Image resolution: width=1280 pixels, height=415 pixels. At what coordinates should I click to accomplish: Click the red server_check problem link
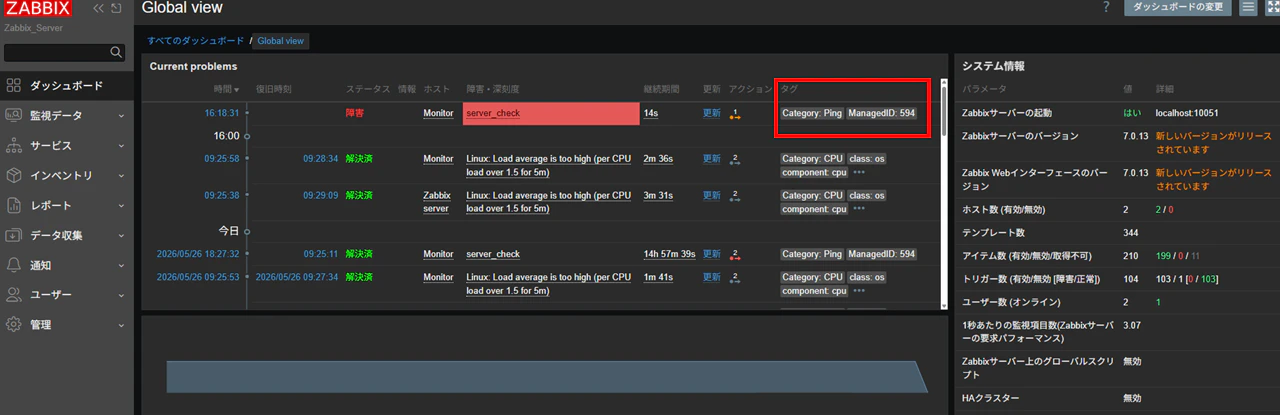493,113
